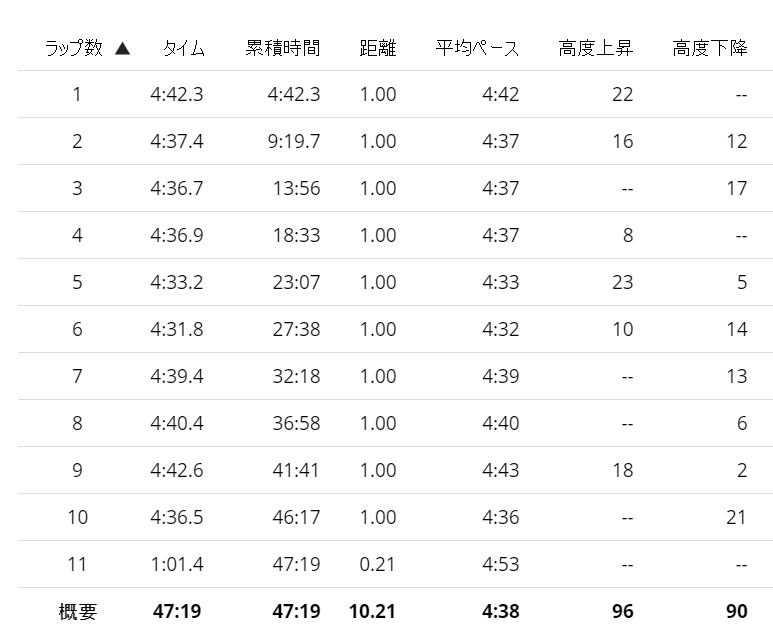Select lap 7 average pace 4:39
773x637 pixels.
[x=501, y=376]
